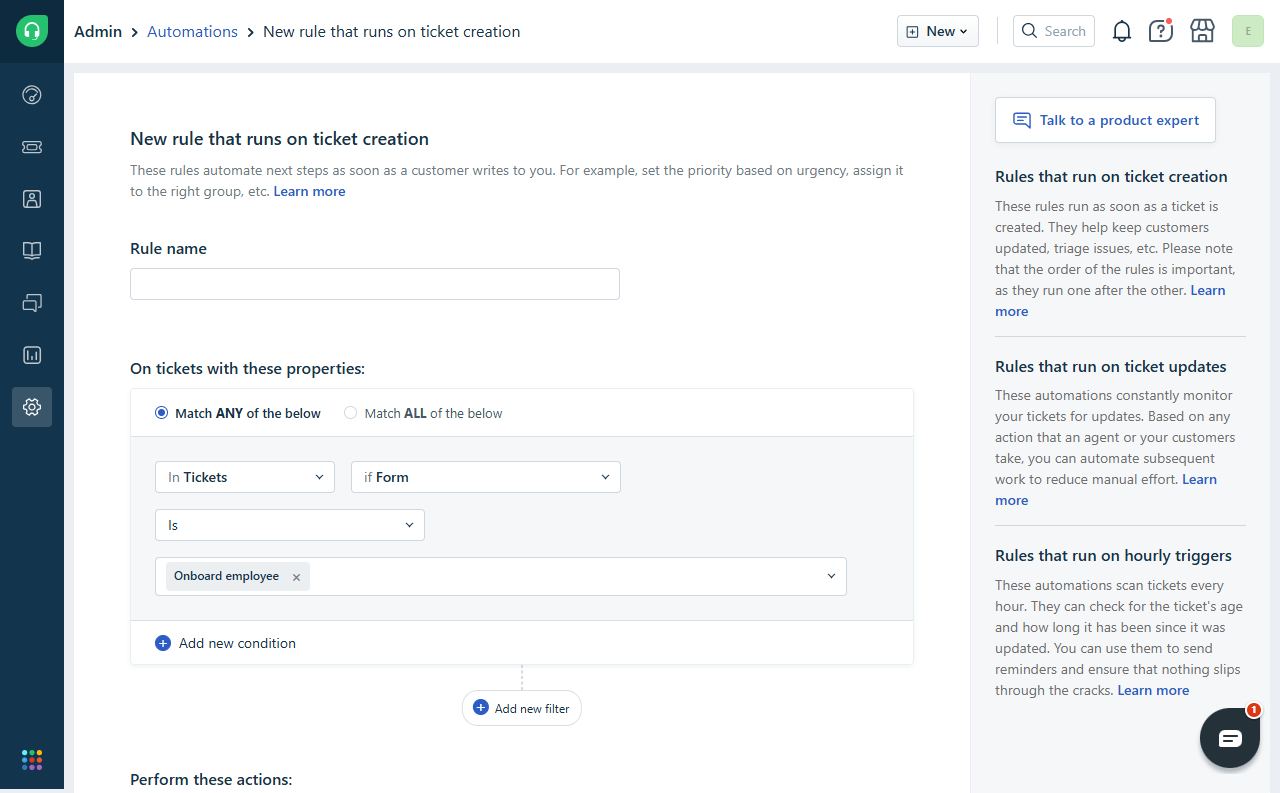
Task: Open Learn more under rule description
Action: tap(309, 191)
